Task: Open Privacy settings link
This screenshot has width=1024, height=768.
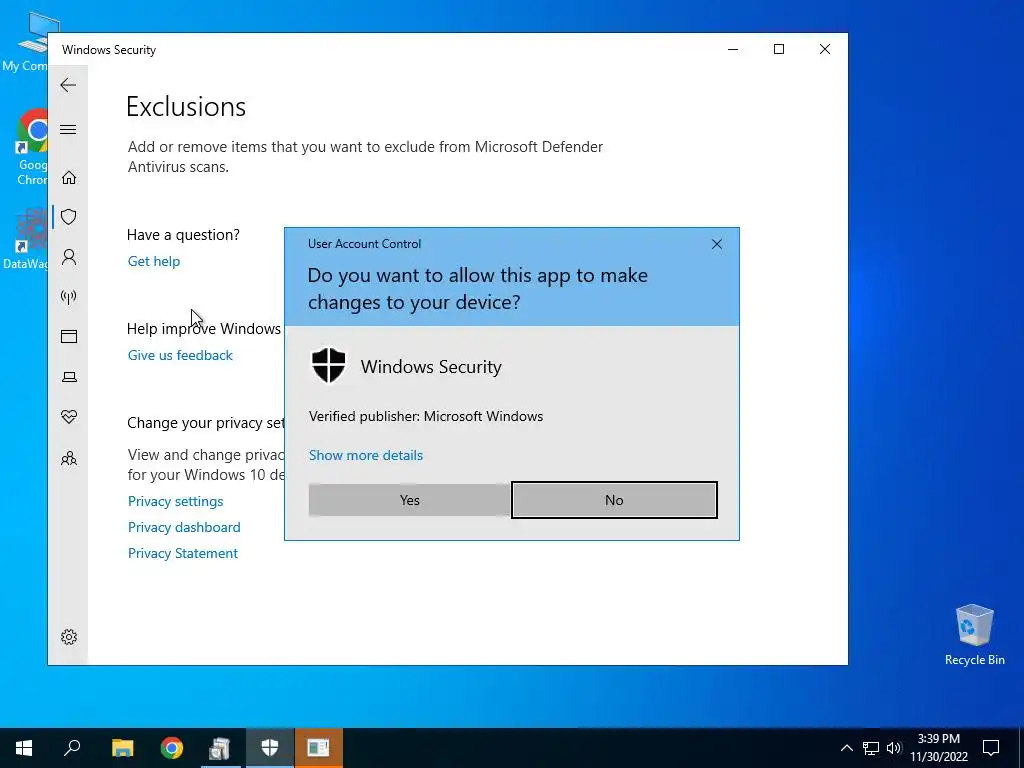Action: pos(176,502)
